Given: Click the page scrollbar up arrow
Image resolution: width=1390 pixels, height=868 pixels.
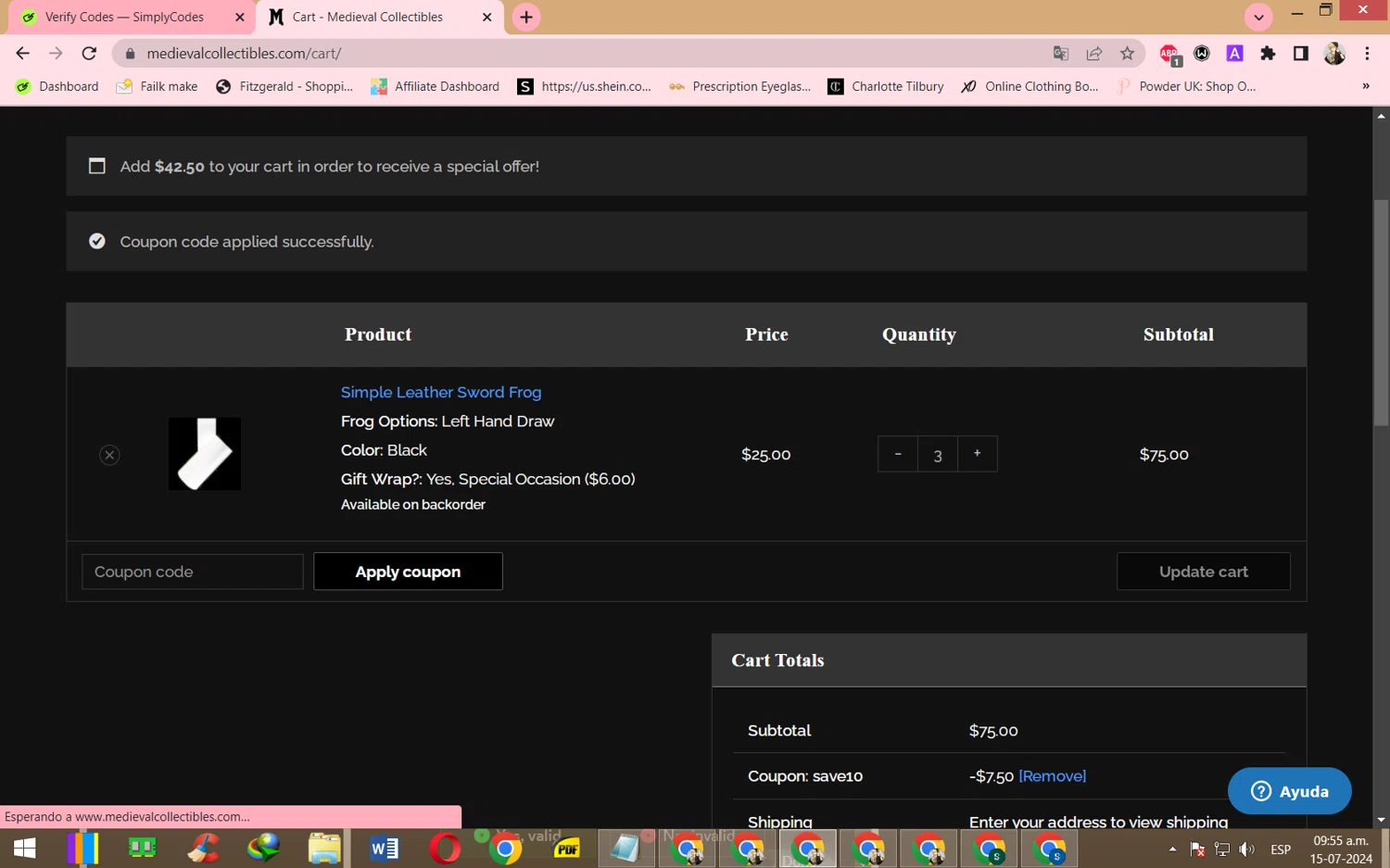Looking at the screenshot, I should tap(1381, 116).
